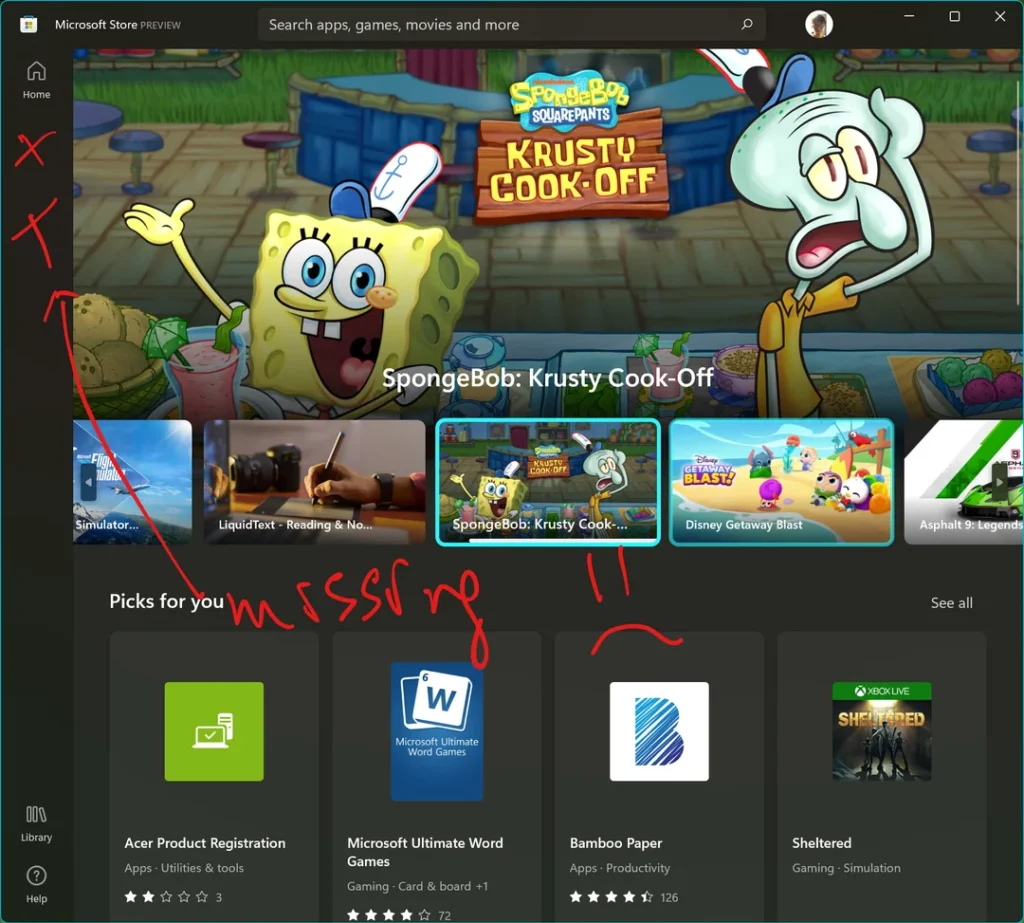Click the Microsoft Store logo icon

tap(28, 25)
